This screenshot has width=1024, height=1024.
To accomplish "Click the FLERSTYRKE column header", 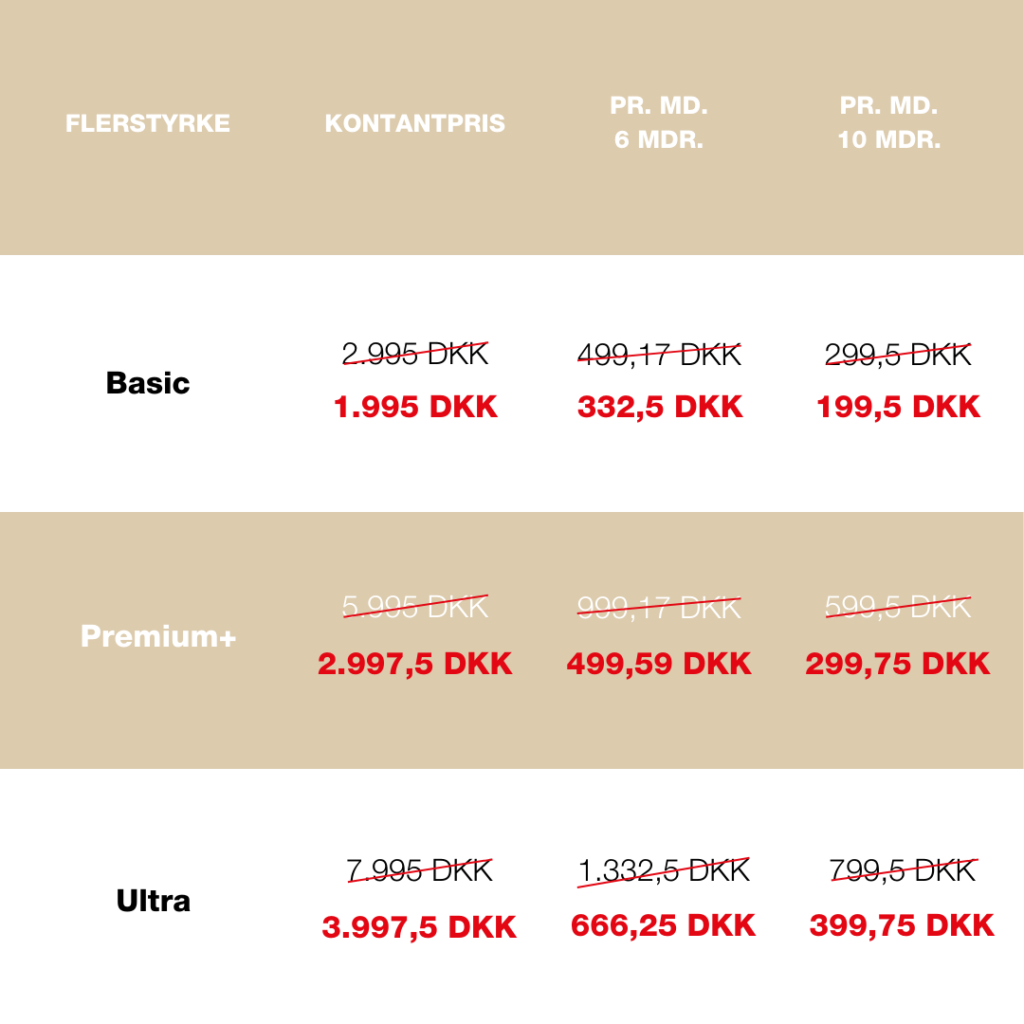I will 148,124.
